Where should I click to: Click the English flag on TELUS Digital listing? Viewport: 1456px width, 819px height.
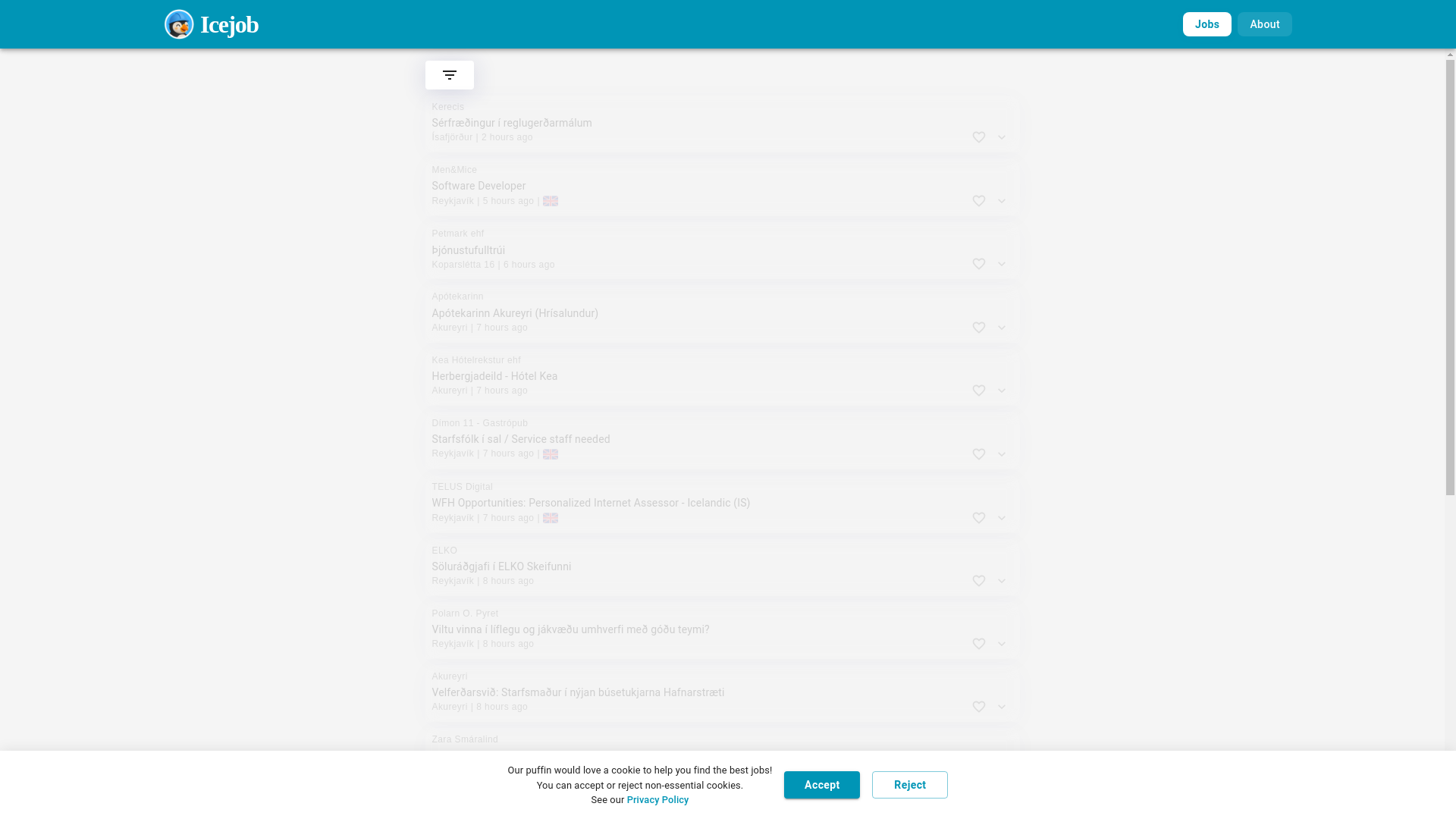tap(551, 518)
